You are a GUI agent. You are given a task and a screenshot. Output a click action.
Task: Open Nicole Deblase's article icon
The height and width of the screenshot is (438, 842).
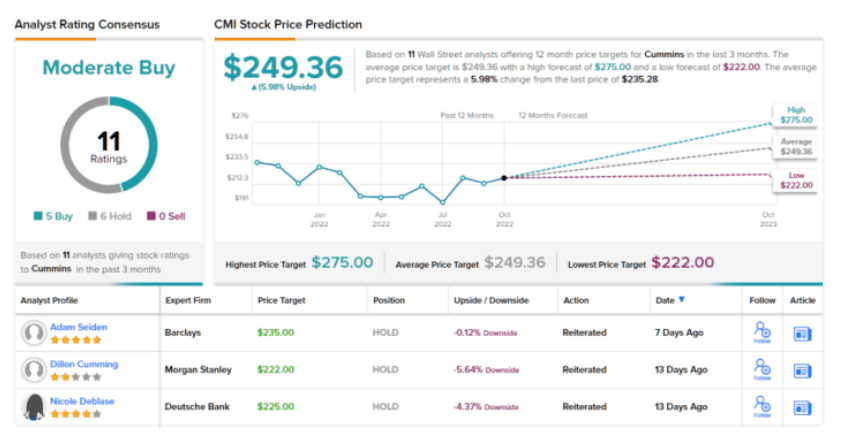[802, 407]
